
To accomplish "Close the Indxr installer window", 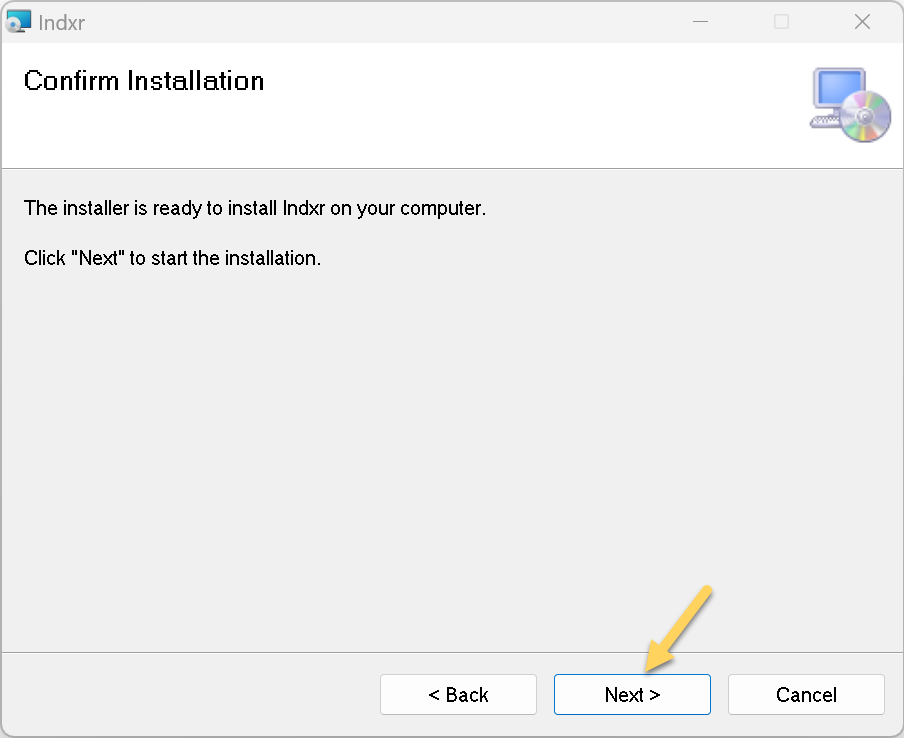I will coord(862,22).
